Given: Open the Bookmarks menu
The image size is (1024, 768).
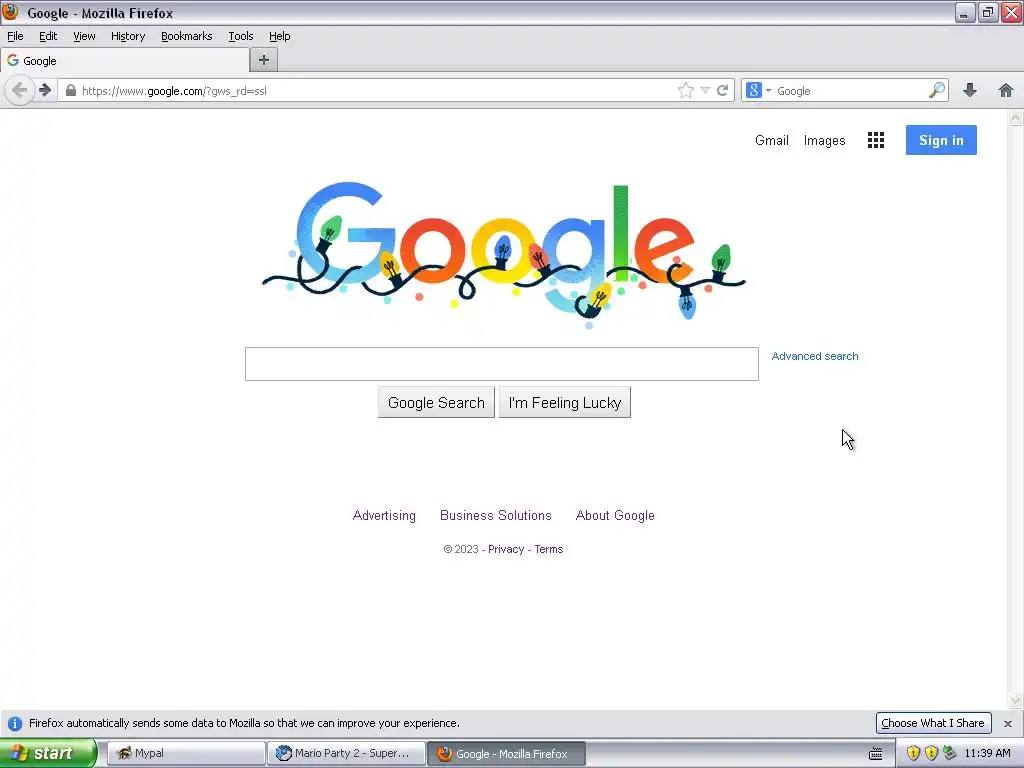Looking at the screenshot, I should [x=187, y=36].
